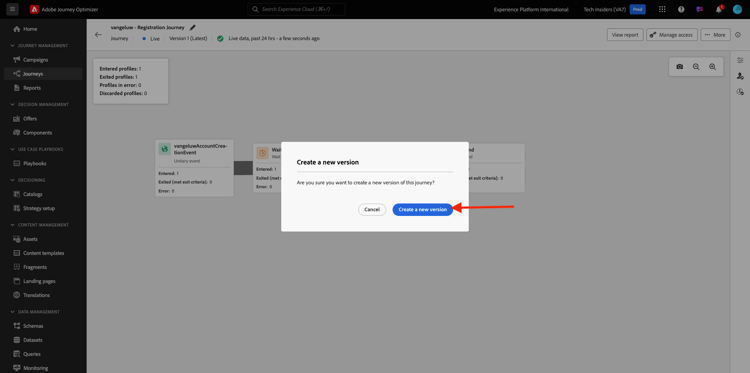Edit journey name with pencil icon

coord(193,28)
